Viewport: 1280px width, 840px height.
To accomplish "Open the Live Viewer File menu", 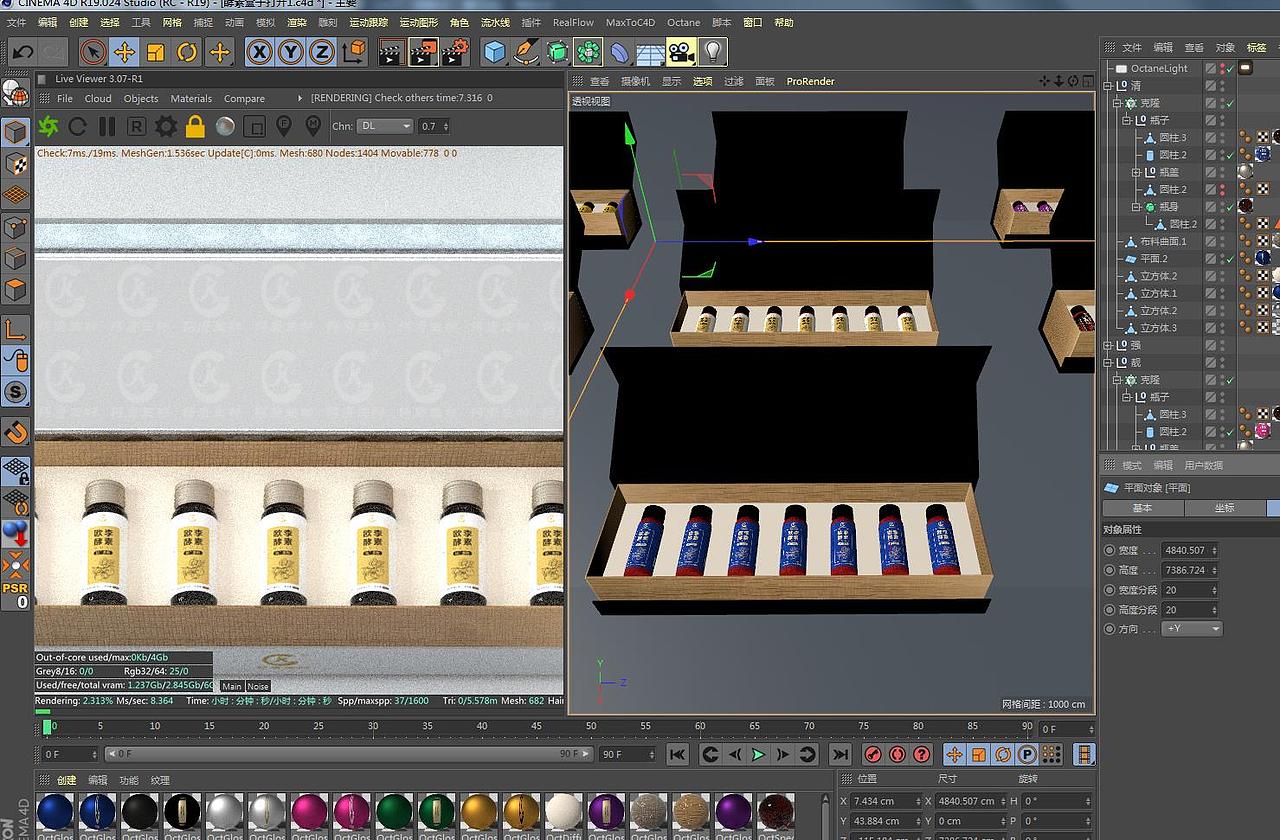I will pyautogui.click(x=65, y=98).
